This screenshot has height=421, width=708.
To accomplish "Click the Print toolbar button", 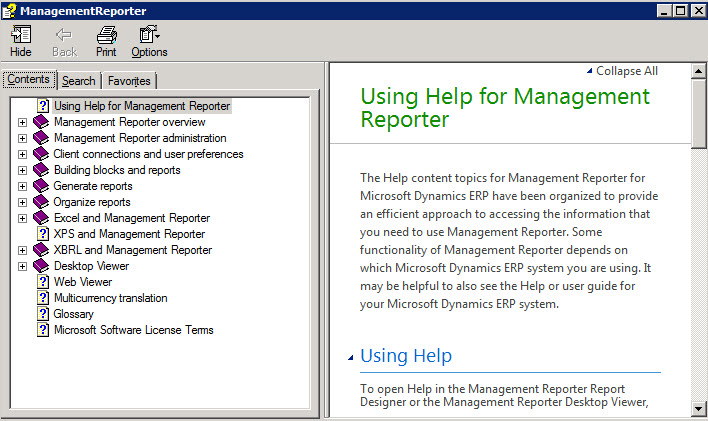I will (x=106, y=42).
